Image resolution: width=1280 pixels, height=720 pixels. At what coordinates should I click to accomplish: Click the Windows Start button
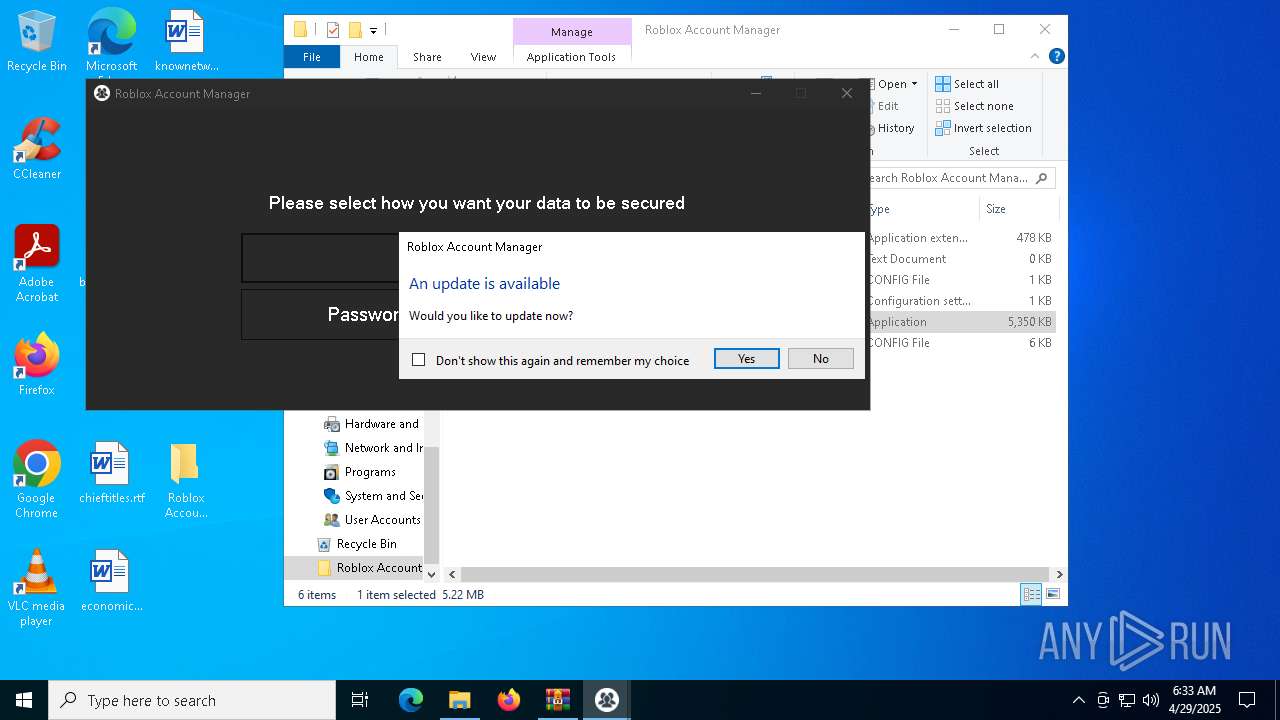coord(24,700)
